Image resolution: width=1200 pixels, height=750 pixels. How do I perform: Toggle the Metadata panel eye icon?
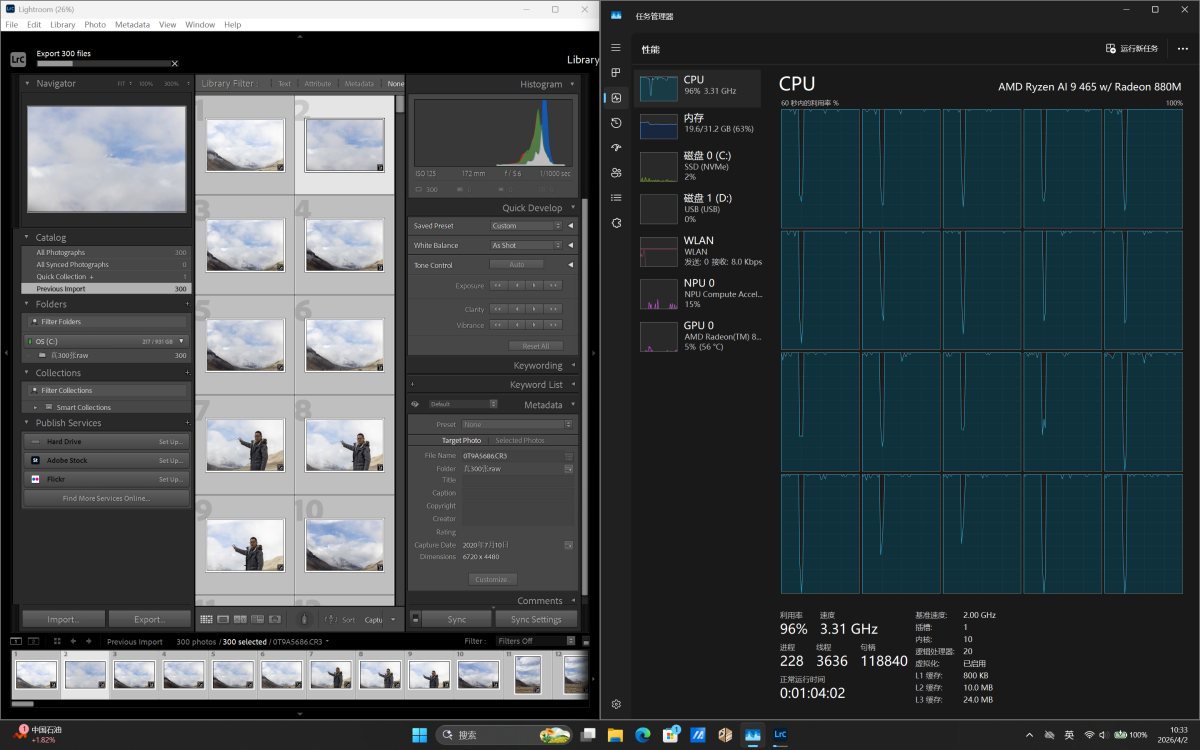coord(415,405)
